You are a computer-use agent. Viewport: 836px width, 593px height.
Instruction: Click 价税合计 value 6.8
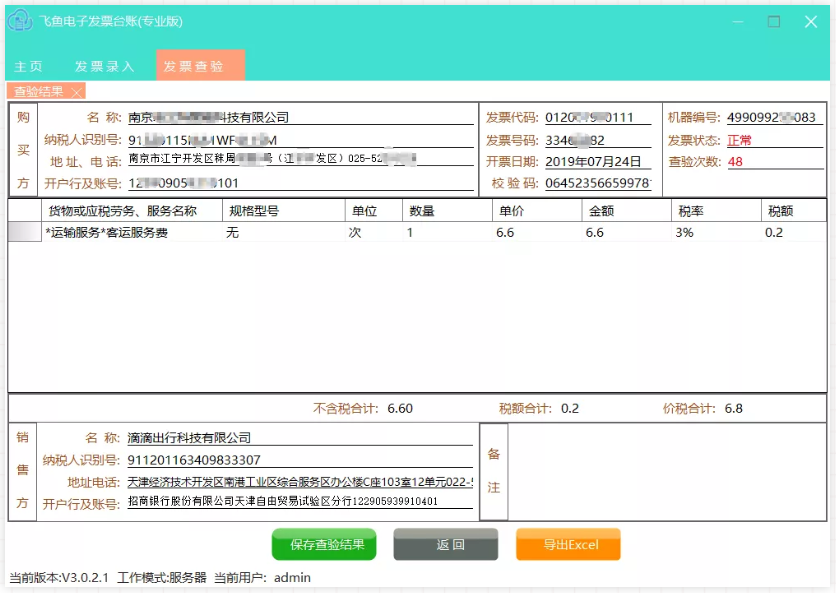[x=733, y=408]
